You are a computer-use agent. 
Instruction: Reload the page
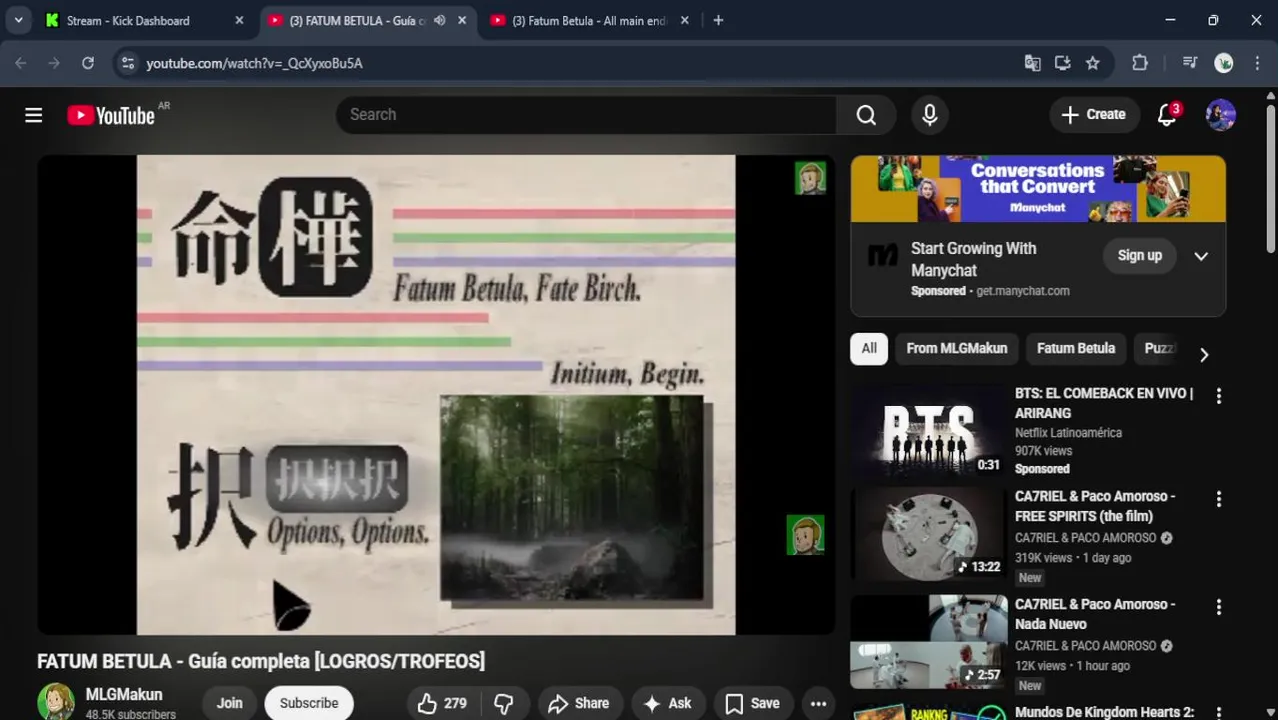[88, 63]
